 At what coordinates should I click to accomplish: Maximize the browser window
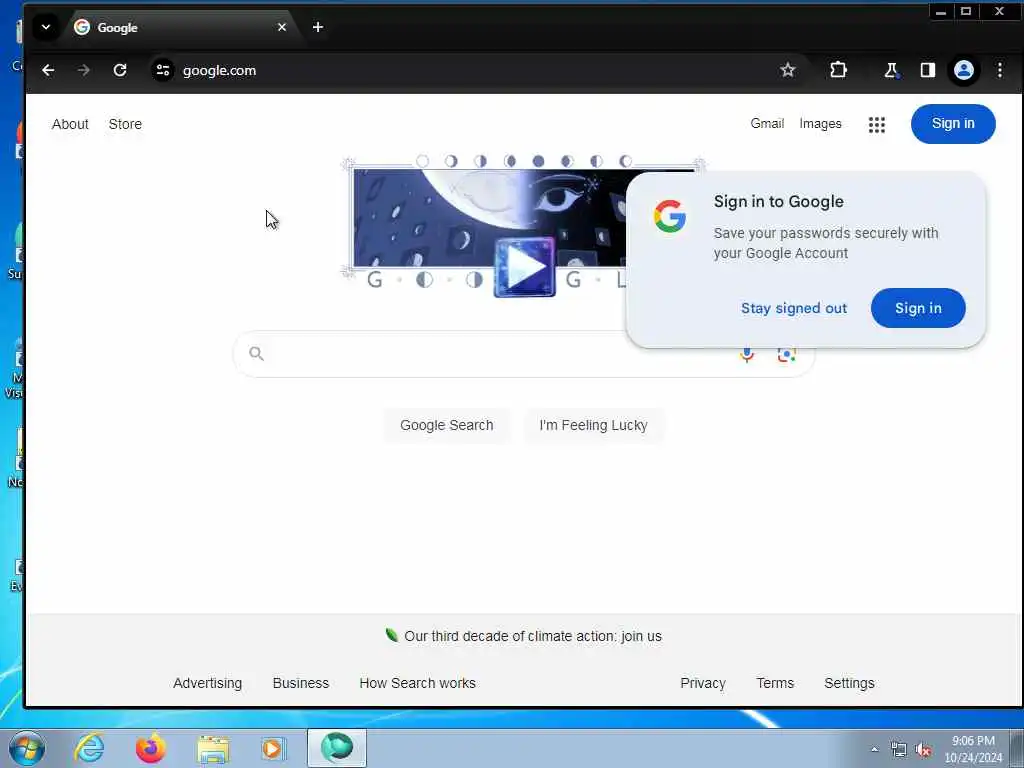966,11
